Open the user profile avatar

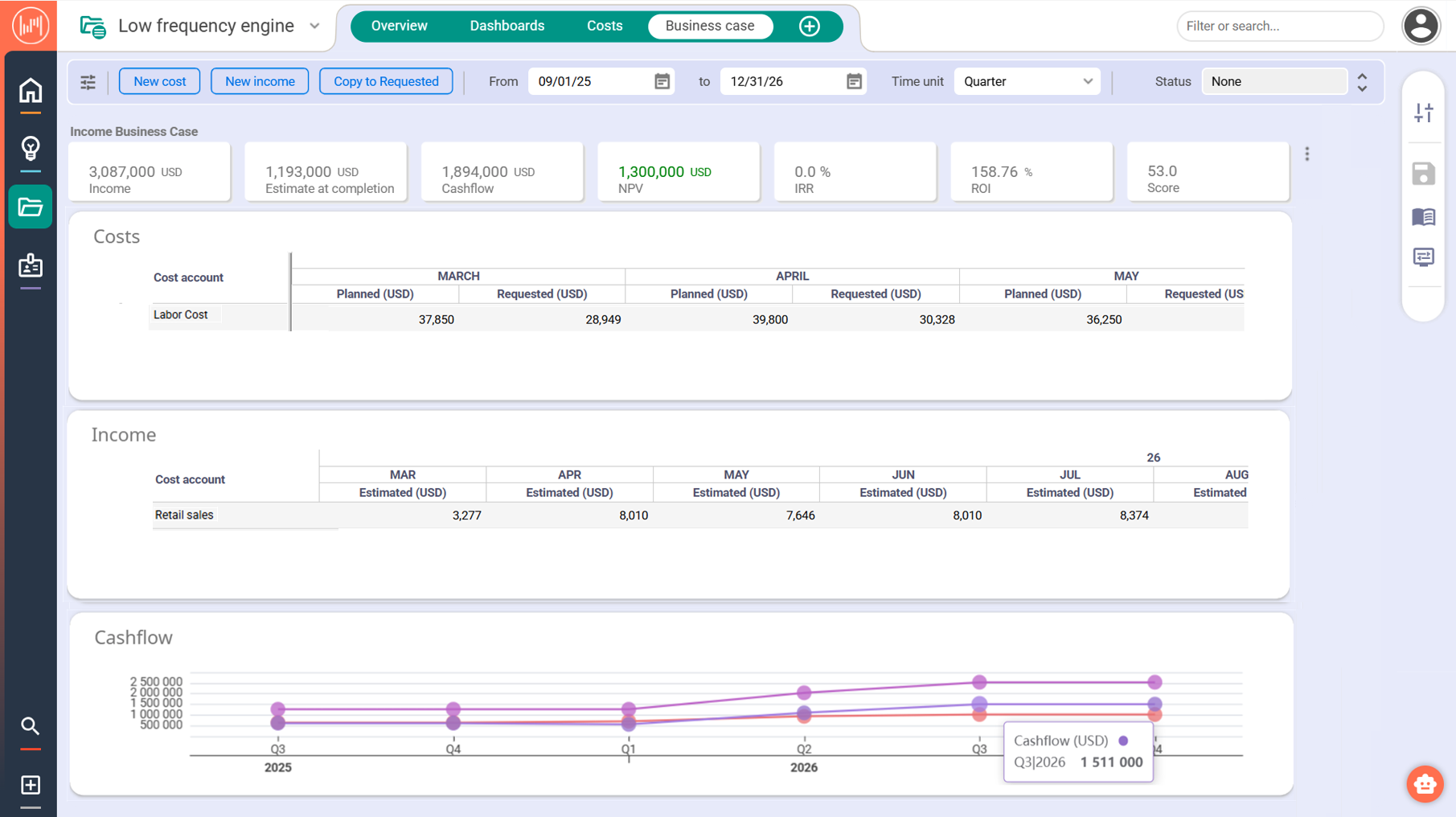[x=1421, y=26]
